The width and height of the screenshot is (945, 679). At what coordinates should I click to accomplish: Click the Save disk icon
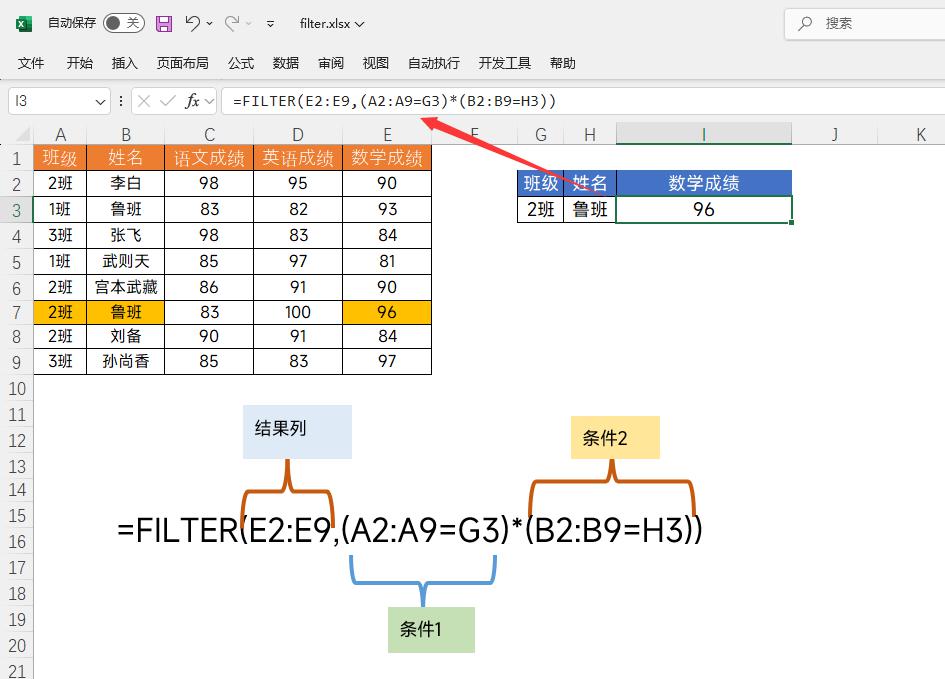164,23
